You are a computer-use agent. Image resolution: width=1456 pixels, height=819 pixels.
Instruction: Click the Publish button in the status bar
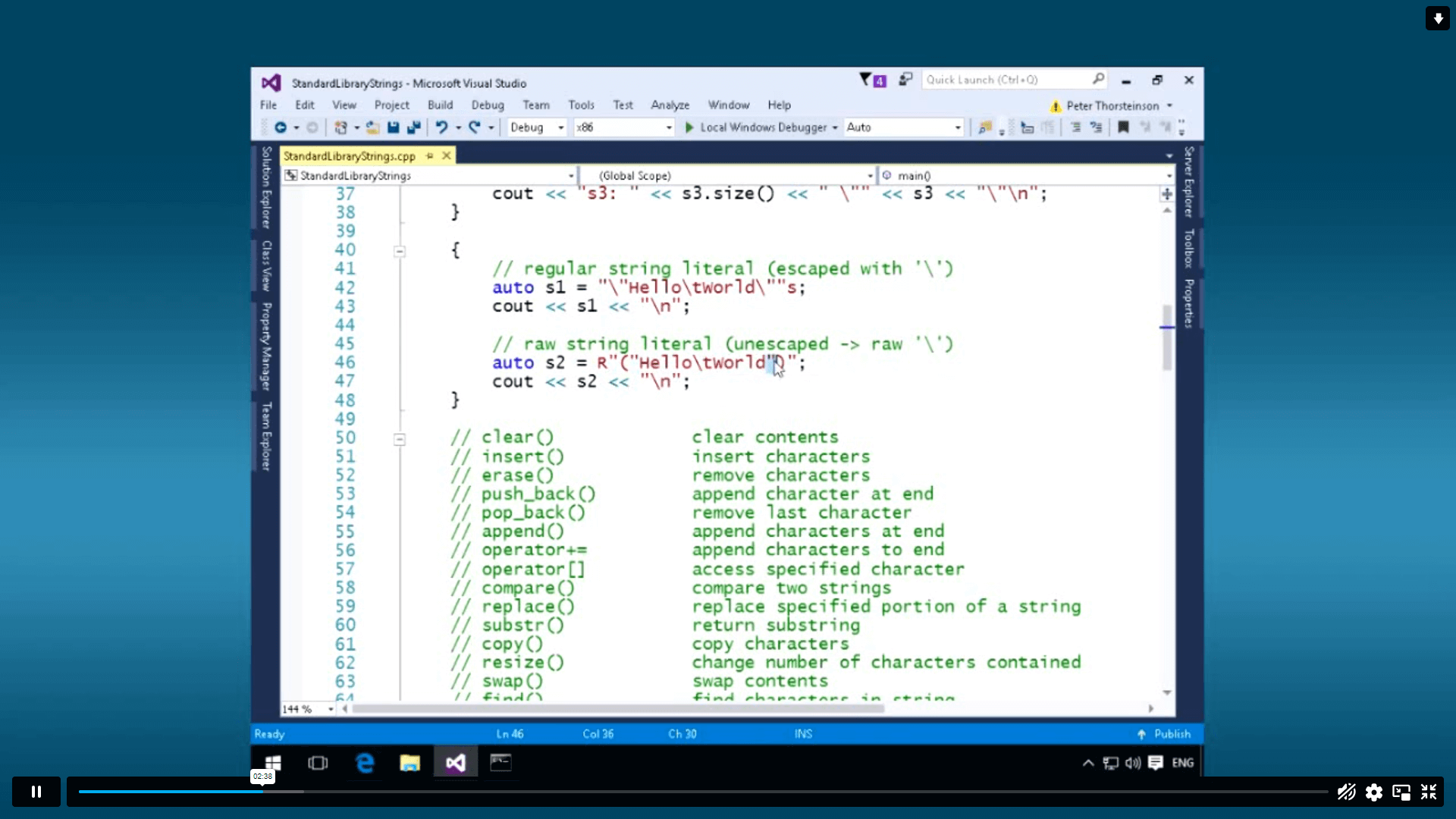coord(1166,733)
